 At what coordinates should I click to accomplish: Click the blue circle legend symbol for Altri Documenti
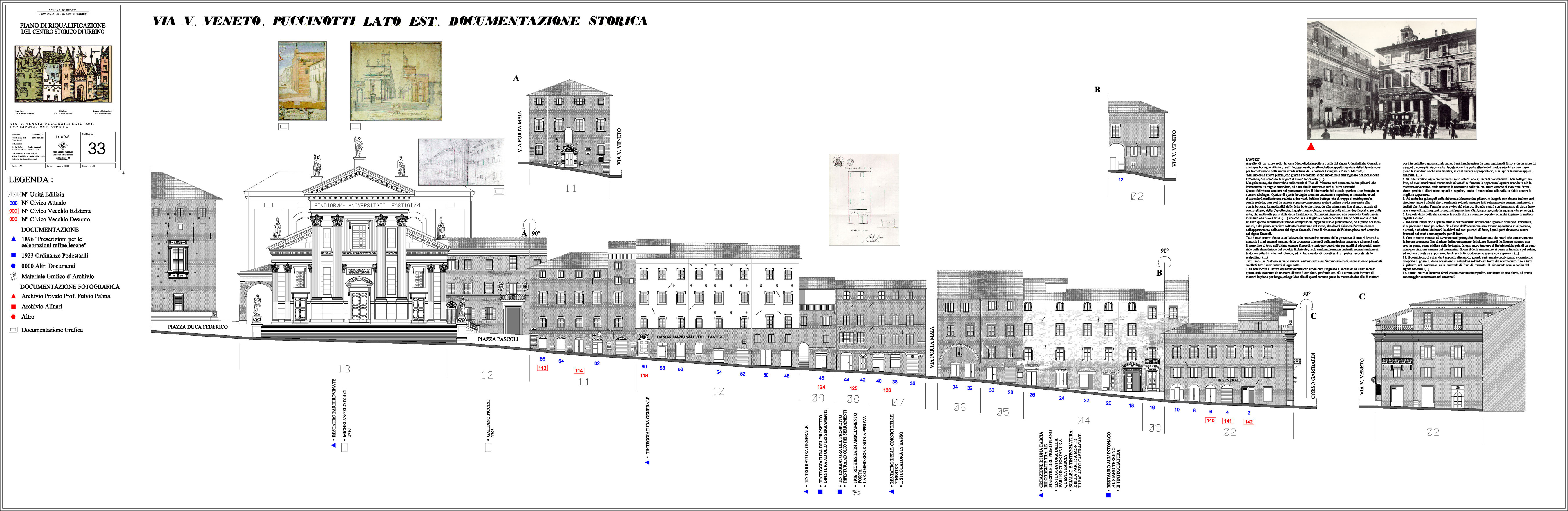13,266
